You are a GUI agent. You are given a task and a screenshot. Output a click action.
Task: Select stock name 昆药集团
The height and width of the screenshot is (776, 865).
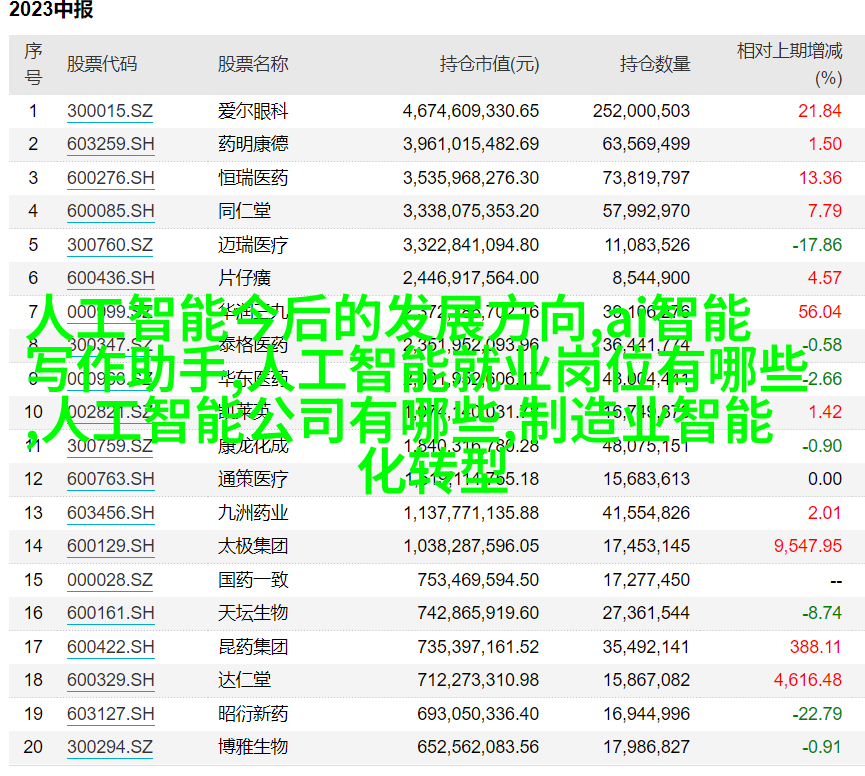pos(253,647)
